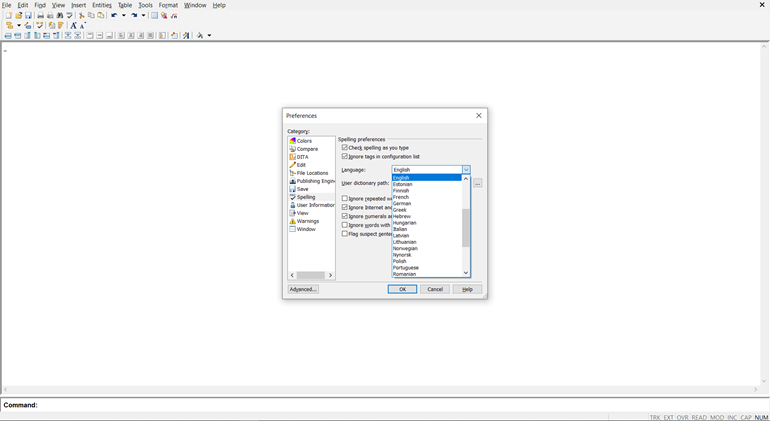This screenshot has width=770, height=421.
Task: Click the Command input field
Action: coord(403,405)
